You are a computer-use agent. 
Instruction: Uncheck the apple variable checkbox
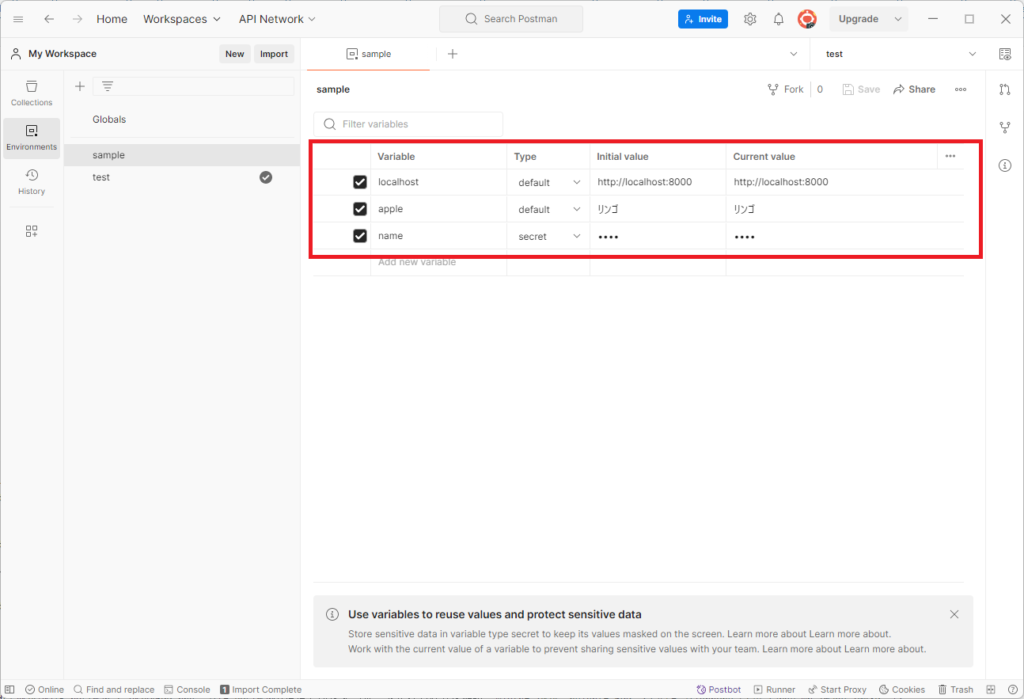coord(360,208)
